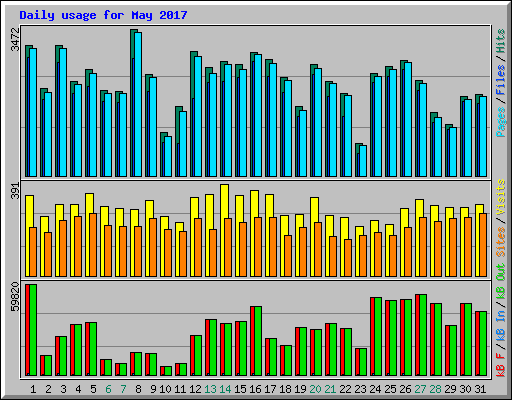This screenshot has width=512, height=400.
Task: Click day label 30 on x-axis
Action: coord(465,389)
